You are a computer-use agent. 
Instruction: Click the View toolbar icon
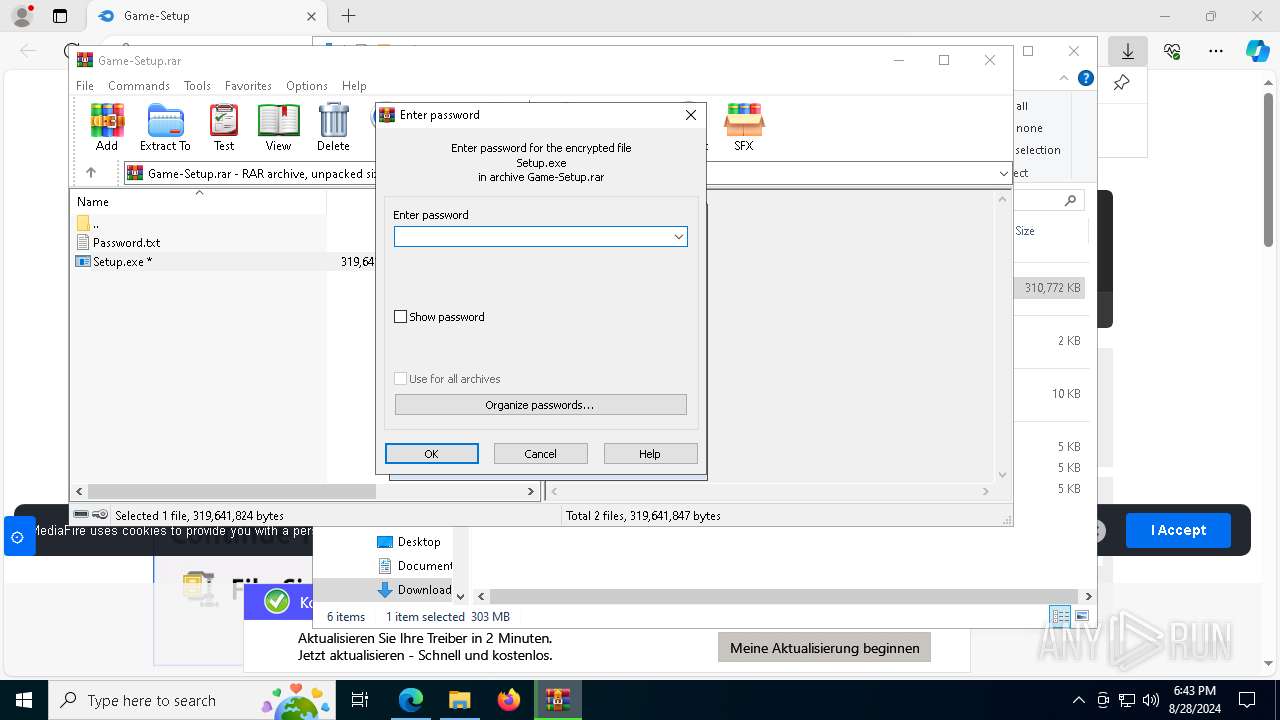[278, 127]
